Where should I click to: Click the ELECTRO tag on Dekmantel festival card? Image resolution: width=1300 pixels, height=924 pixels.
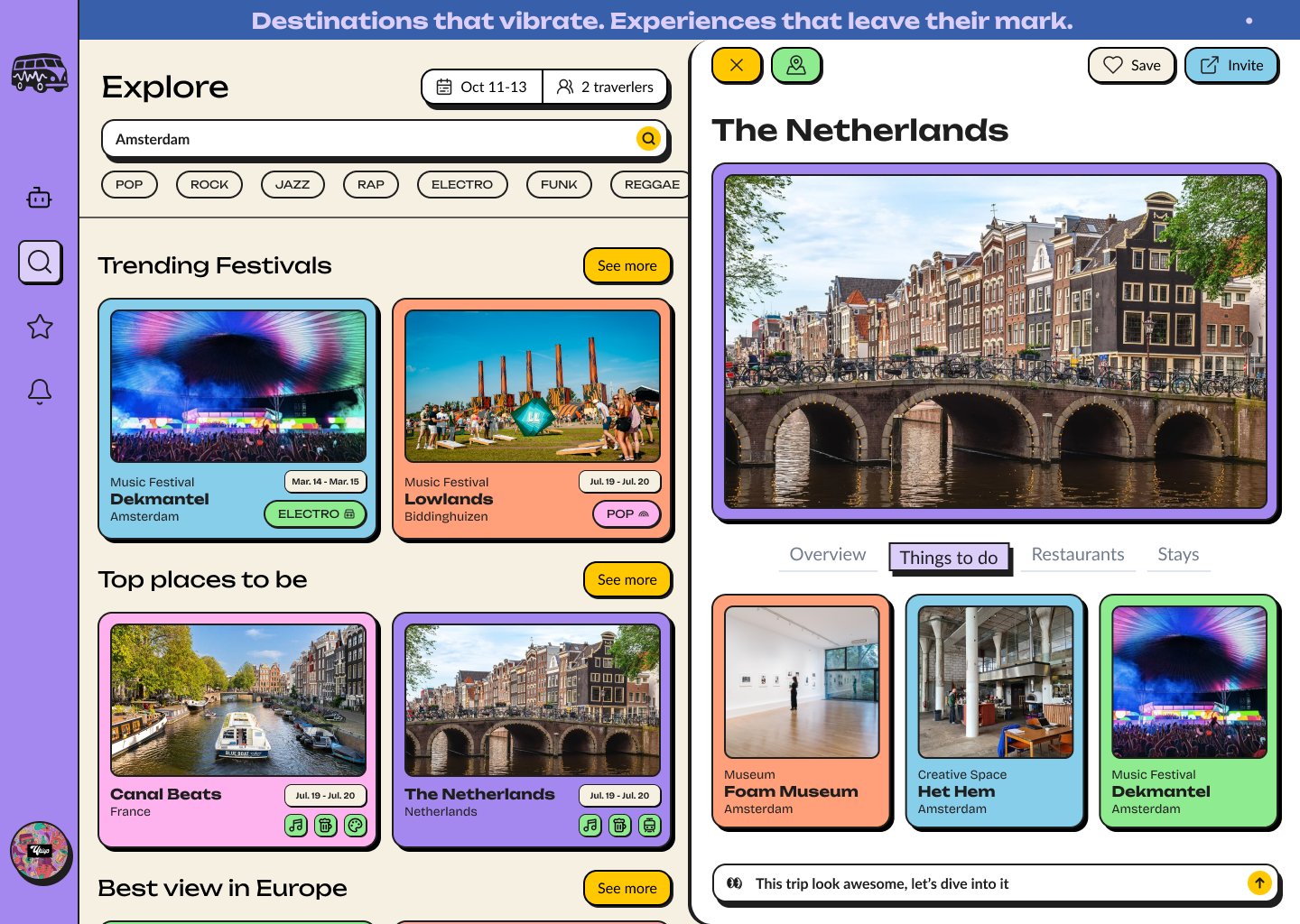click(x=316, y=513)
